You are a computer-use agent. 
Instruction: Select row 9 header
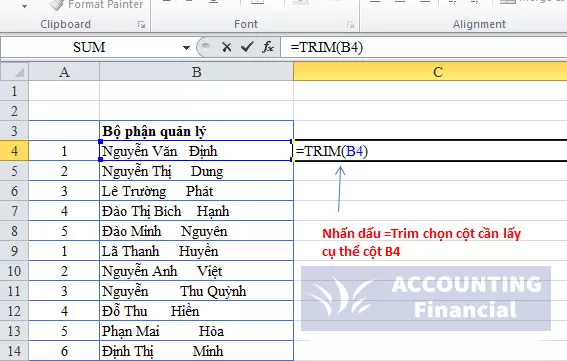click(14, 251)
